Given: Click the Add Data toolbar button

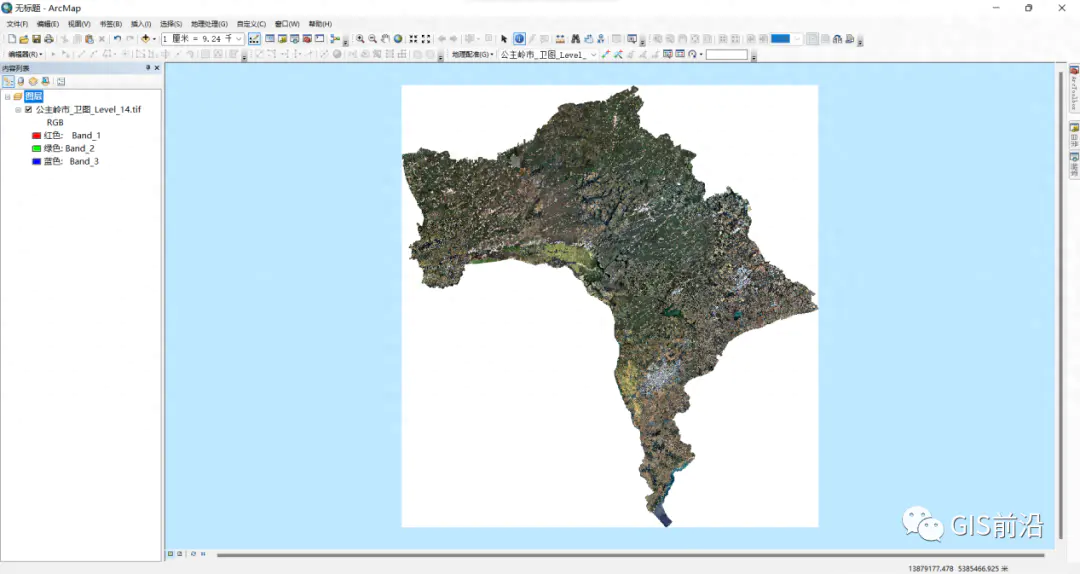Looking at the screenshot, I should (145, 39).
